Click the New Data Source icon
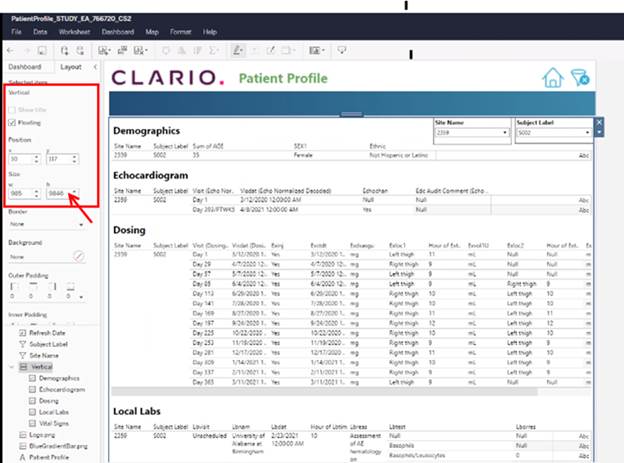Screen dimensions: 624x463 click(64, 51)
